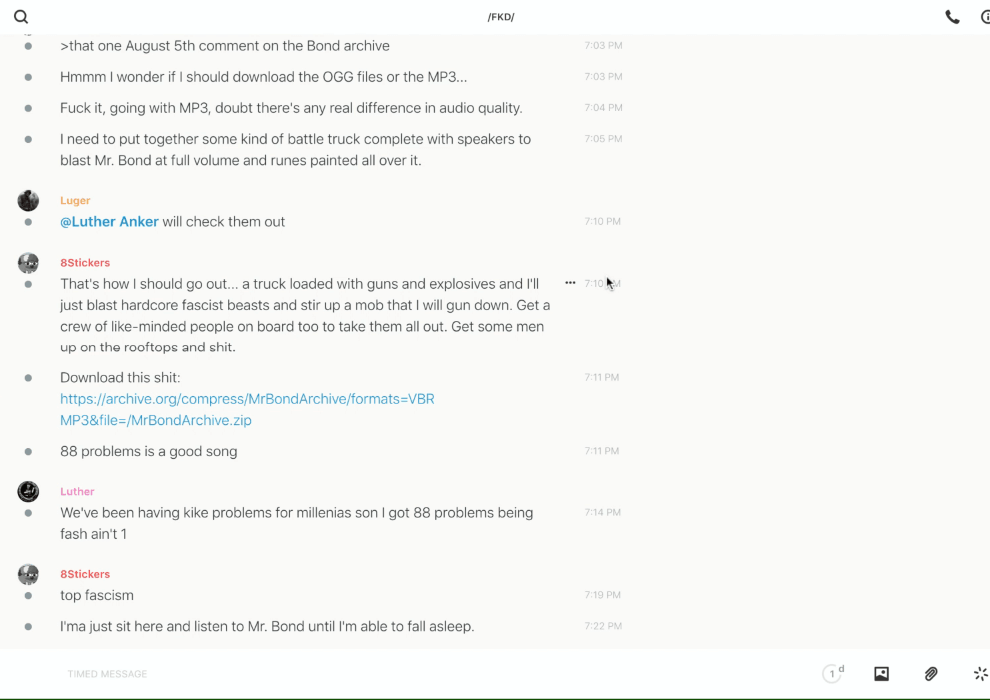
Task: Click the 7:22 PM timestamp
Action: pos(603,626)
